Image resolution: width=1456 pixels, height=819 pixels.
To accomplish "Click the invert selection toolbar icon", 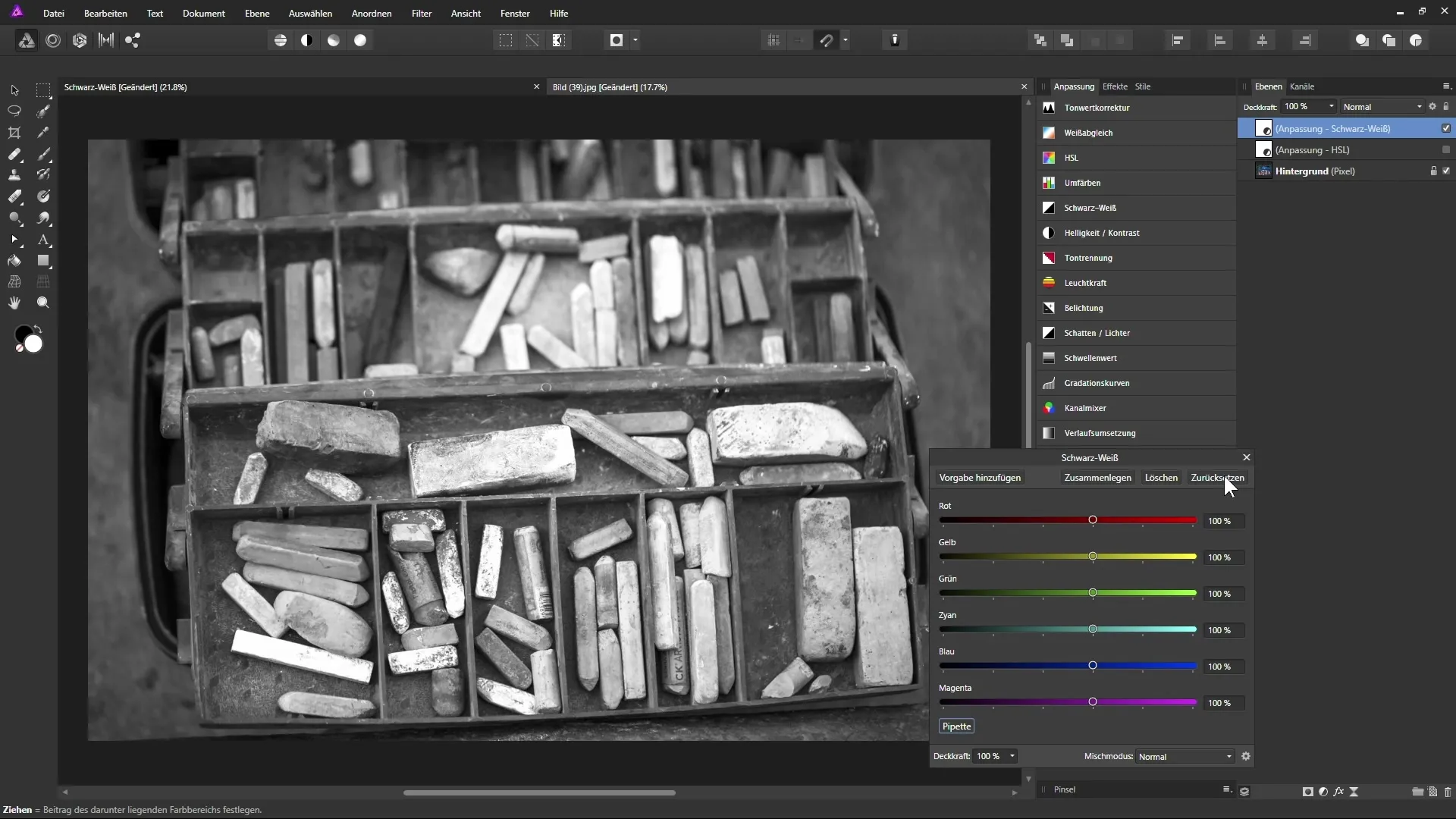I will [x=559, y=41].
